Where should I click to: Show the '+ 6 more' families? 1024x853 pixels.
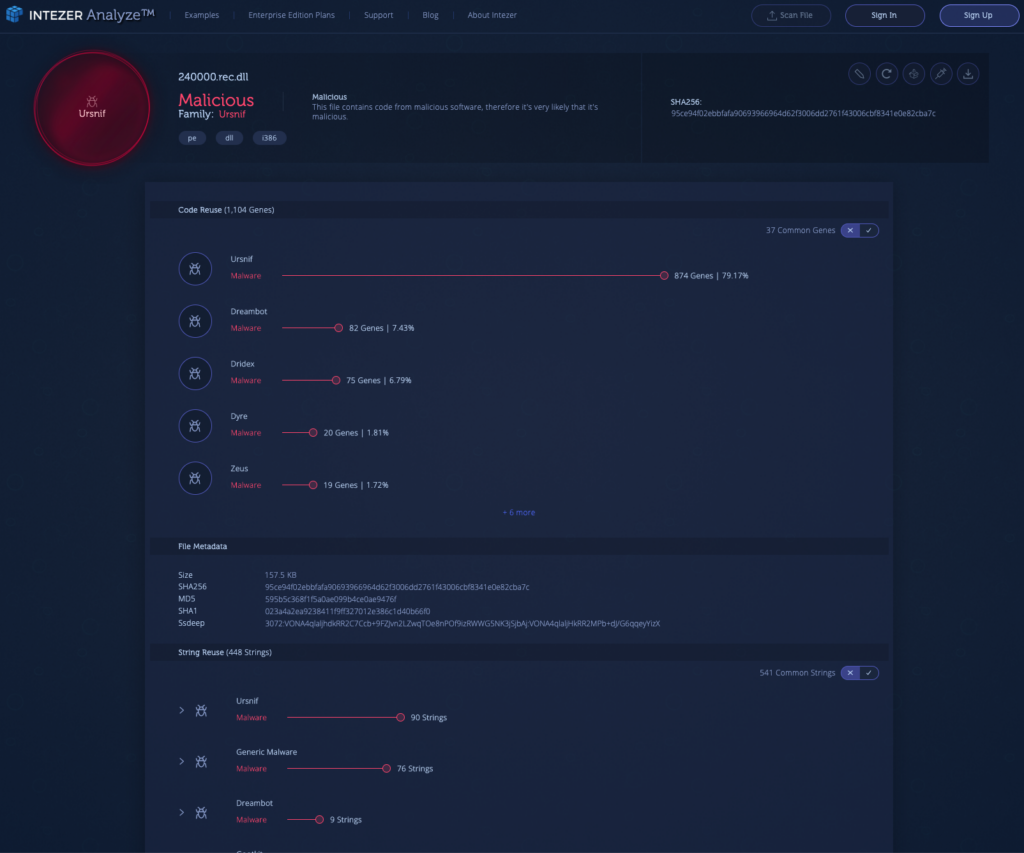(518, 512)
